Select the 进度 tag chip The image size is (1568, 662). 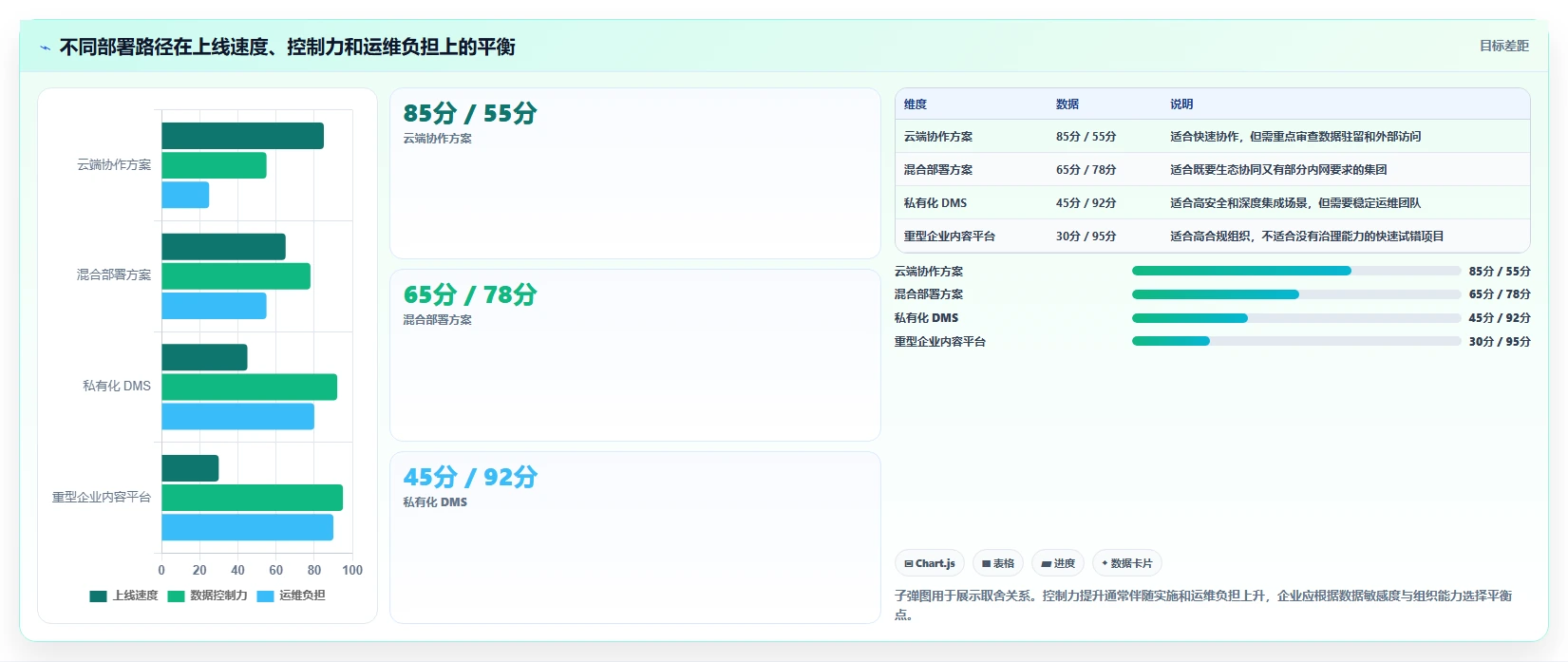(x=1058, y=563)
